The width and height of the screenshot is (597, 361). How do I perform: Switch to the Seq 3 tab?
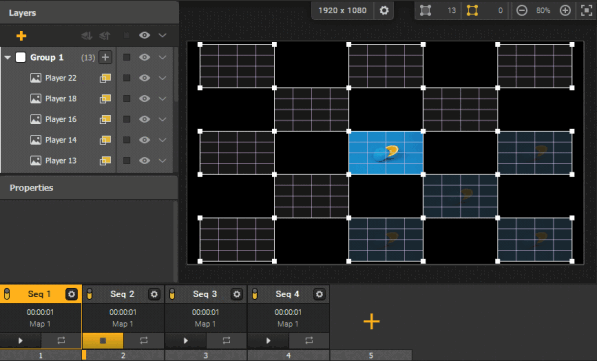coord(205,294)
